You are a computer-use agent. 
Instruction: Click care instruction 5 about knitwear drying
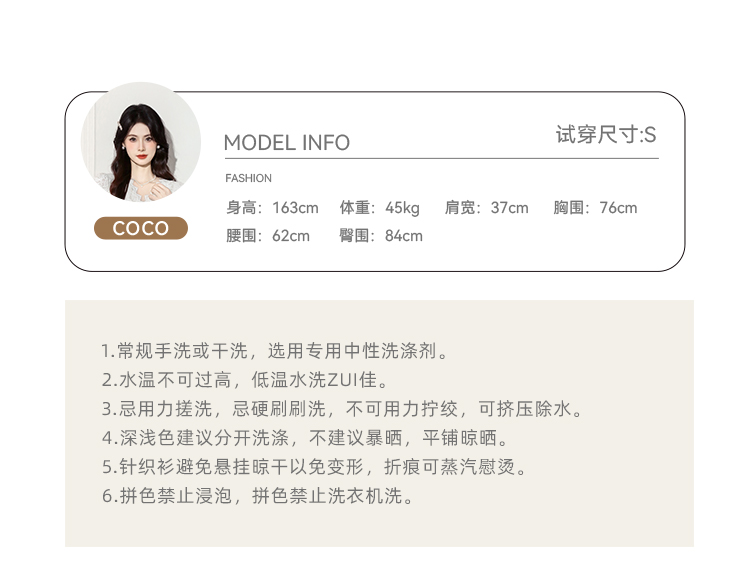[314, 467]
